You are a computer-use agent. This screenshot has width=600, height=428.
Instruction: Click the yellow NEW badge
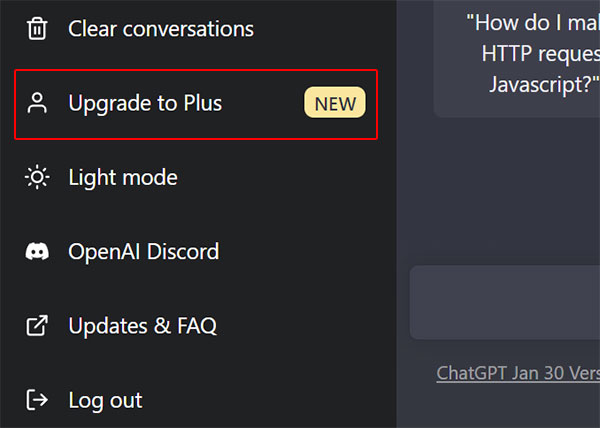click(335, 103)
